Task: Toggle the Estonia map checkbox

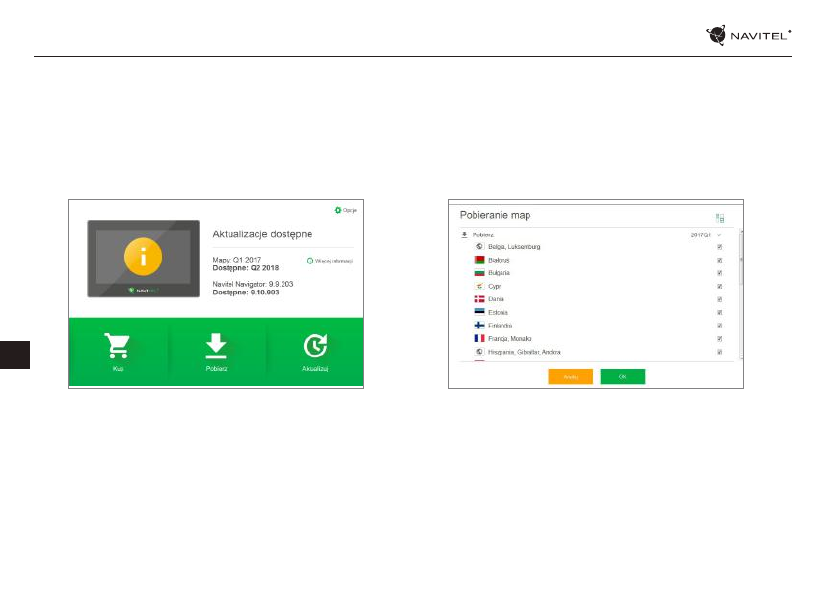Action: tap(719, 312)
